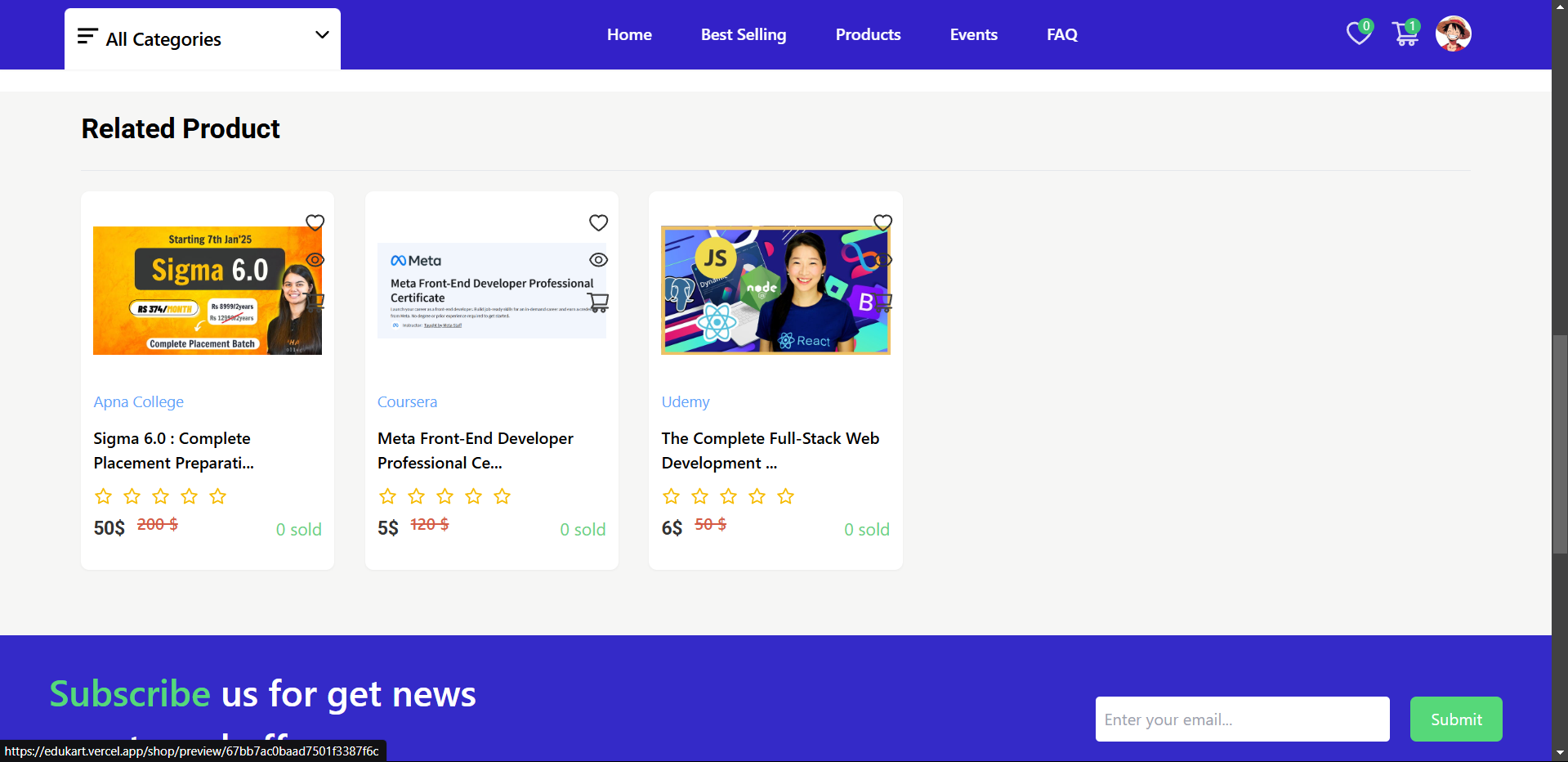Quick view the Sigma 6.0 course
This screenshot has height=762, width=1568.
tap(315, 260)
